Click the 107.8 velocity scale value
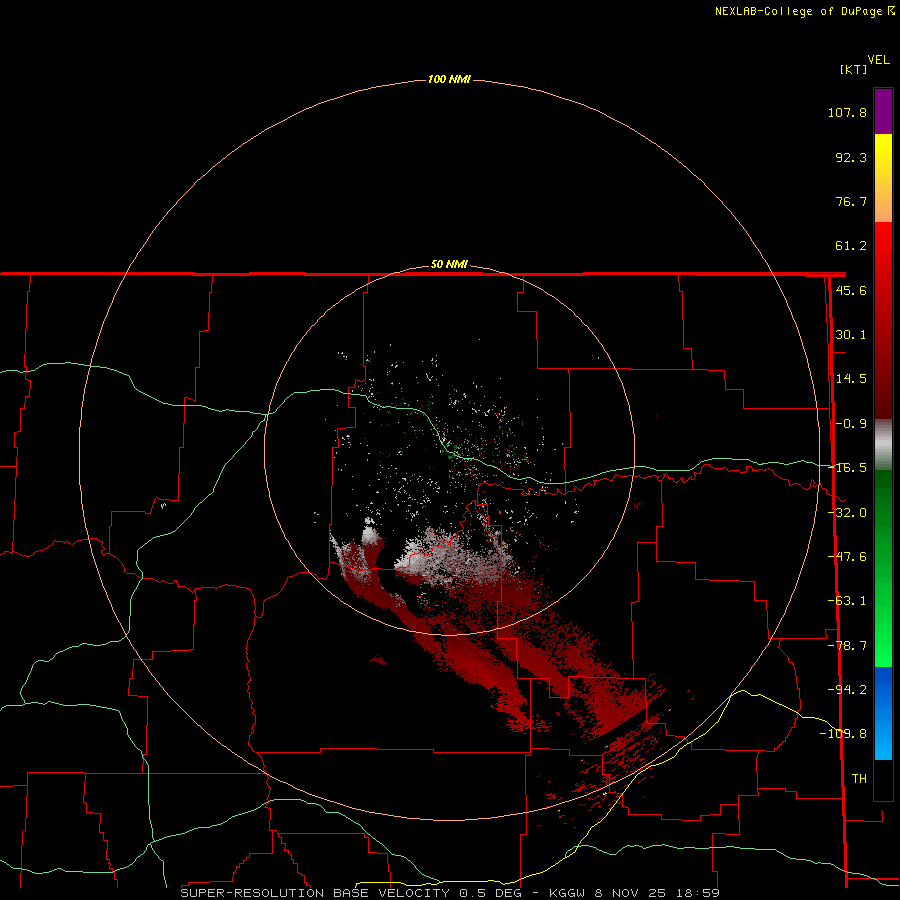This screenshot has width=900, height=900. pyautogui.click(x=847, y=112)
